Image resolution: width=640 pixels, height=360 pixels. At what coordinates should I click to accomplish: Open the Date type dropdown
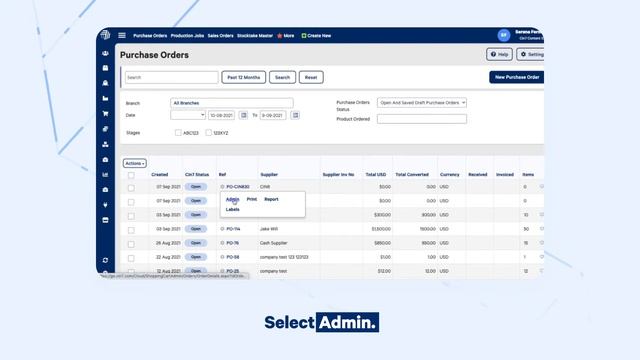pyautogui.click(x=188, y=116)
